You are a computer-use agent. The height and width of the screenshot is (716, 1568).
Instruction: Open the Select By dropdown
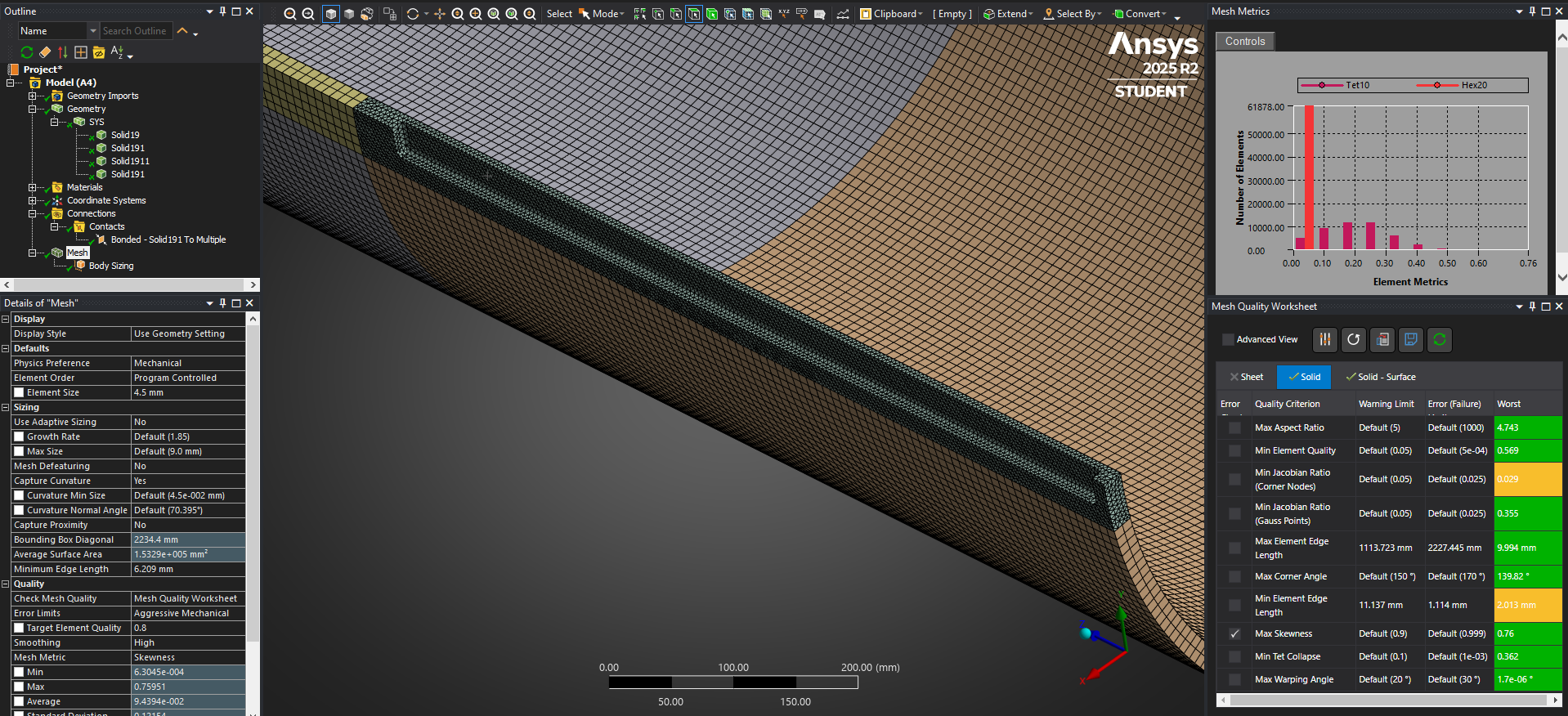tap(1073, 14)
